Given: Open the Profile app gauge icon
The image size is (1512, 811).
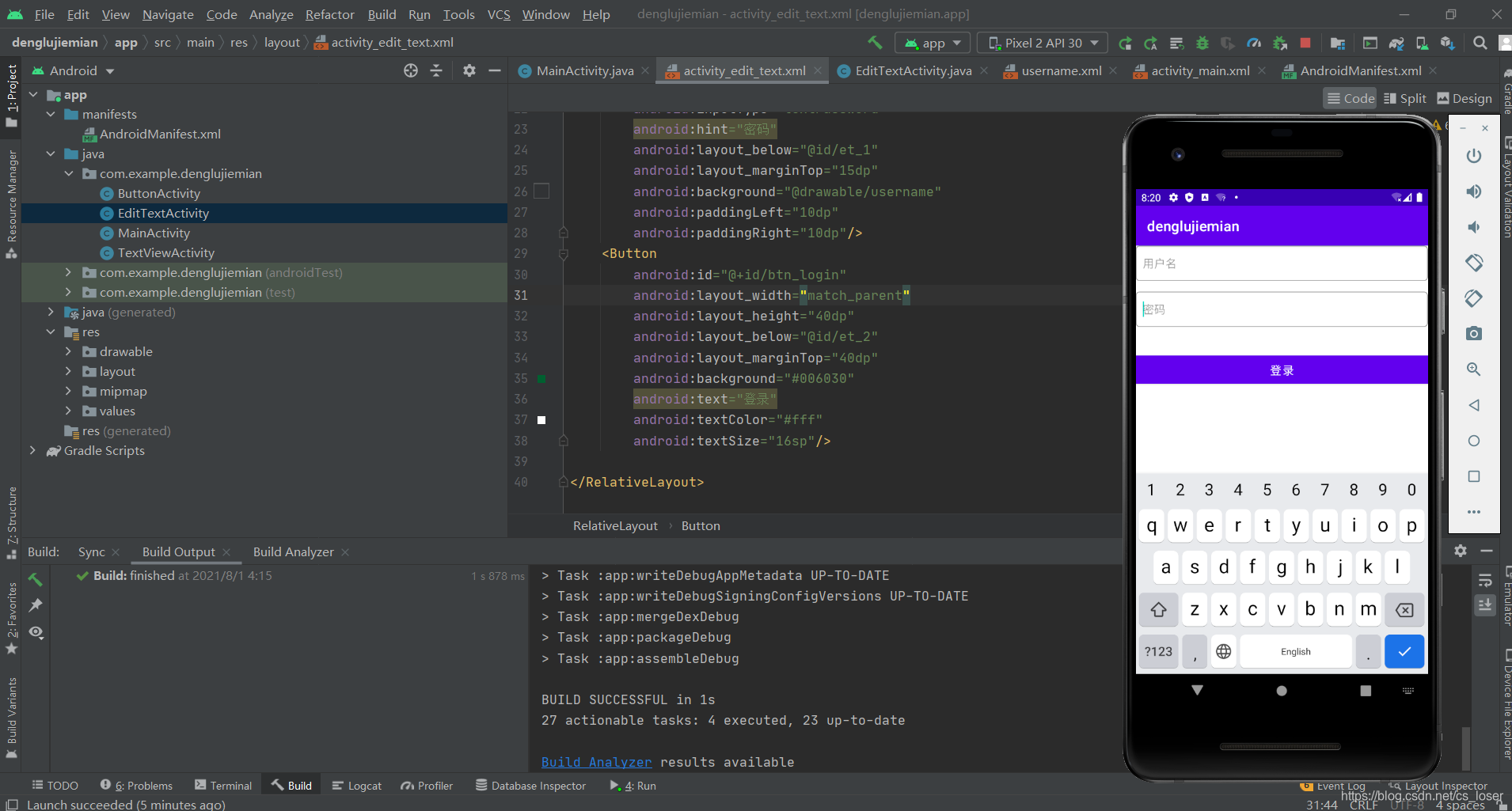Looking at the screenshot, I should pyautogui.click(x=1254, y=44).
